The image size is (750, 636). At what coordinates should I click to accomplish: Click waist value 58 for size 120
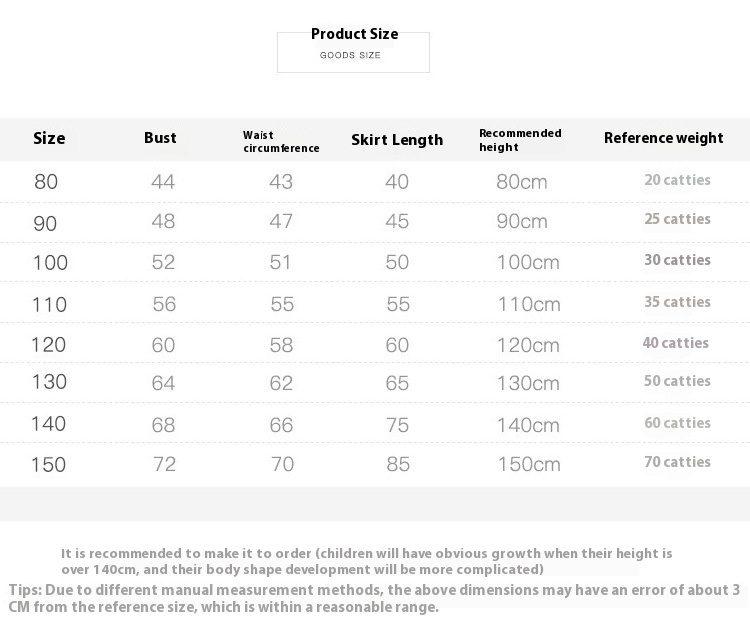[x=281, y=345]
